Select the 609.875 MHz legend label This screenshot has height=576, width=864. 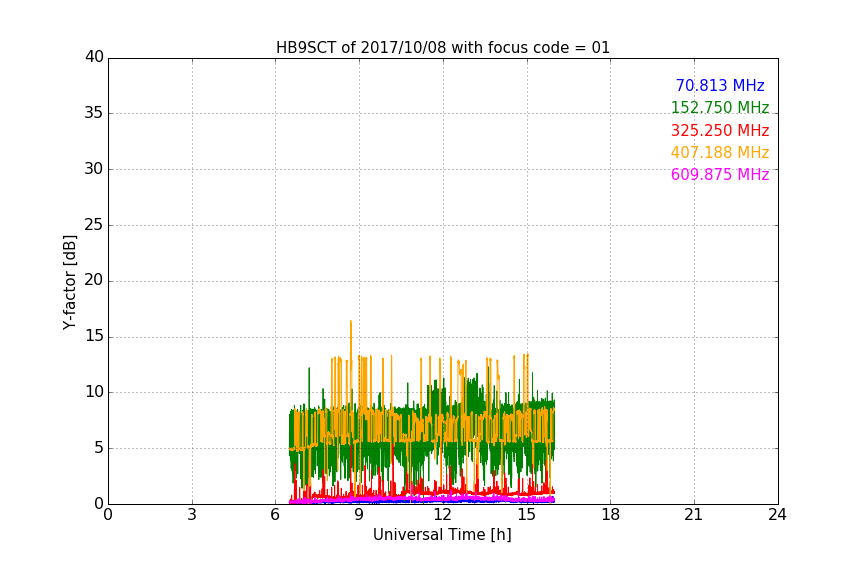click(x=720, y=174)
